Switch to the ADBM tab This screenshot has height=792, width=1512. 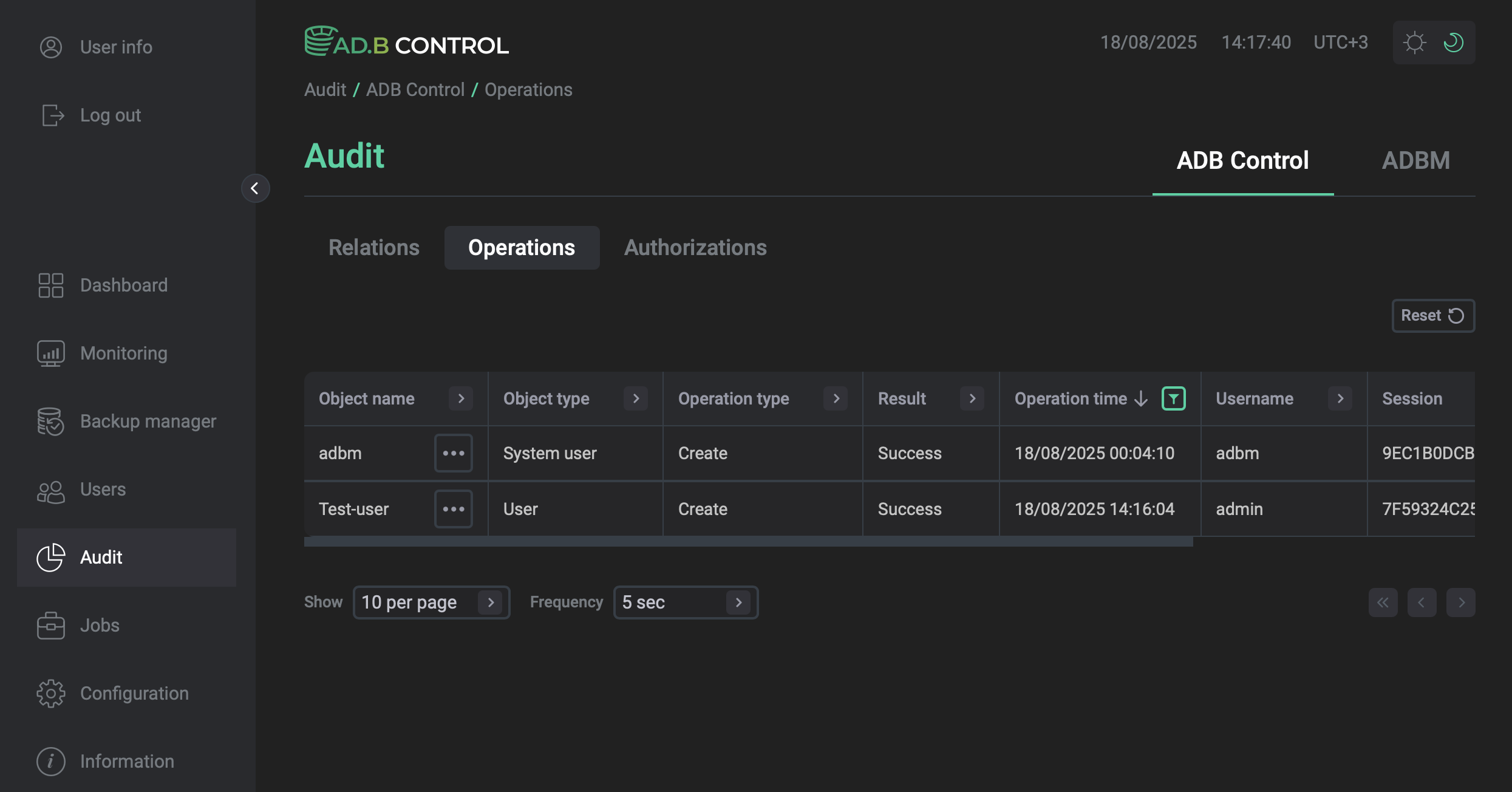[x=1415, y=160]
